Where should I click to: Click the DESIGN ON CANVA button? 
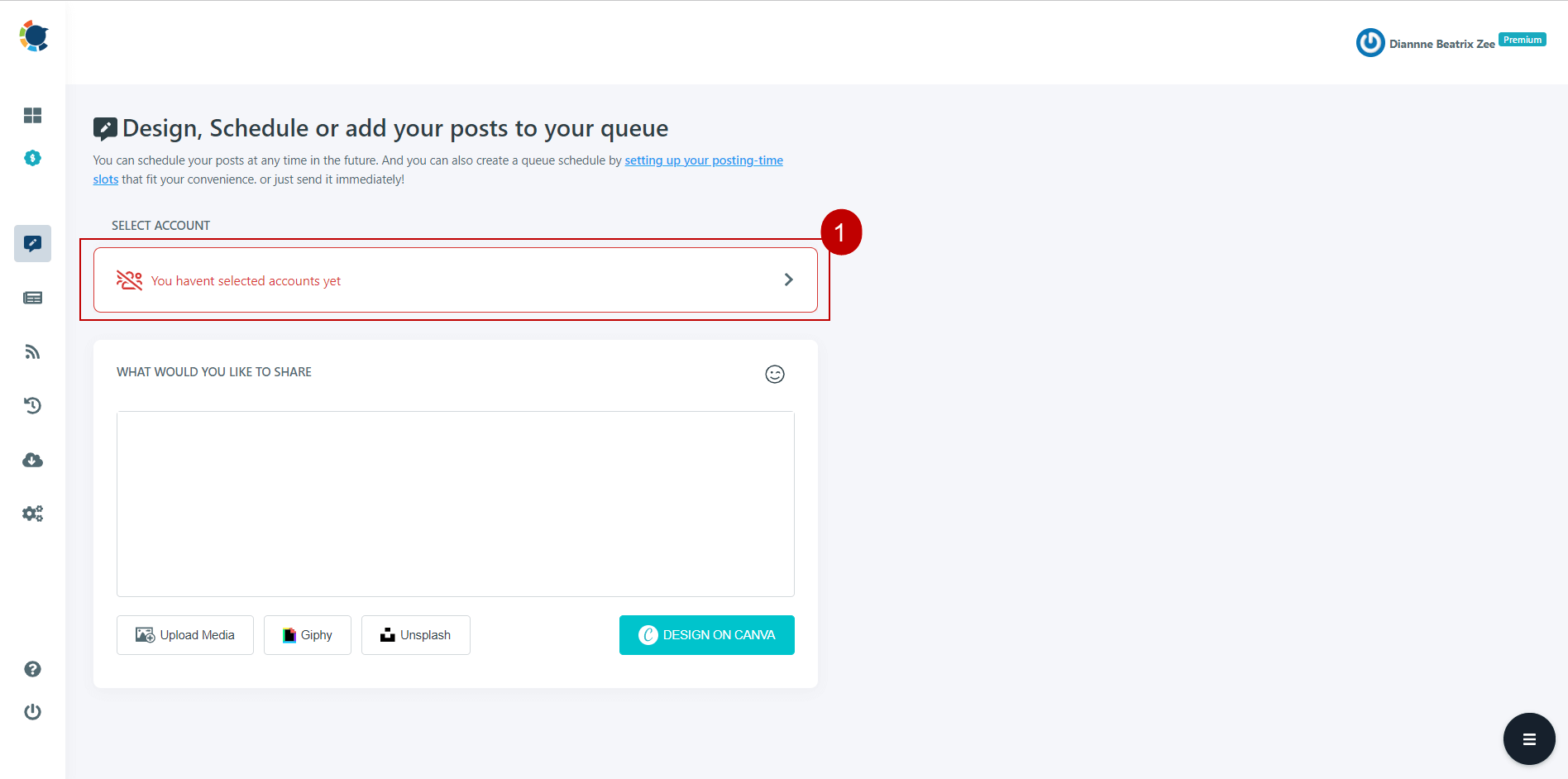coord(706,634)
